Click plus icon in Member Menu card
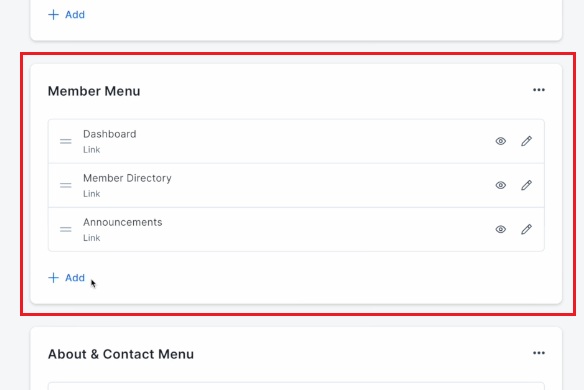584x390 pixels. [53, 278]
